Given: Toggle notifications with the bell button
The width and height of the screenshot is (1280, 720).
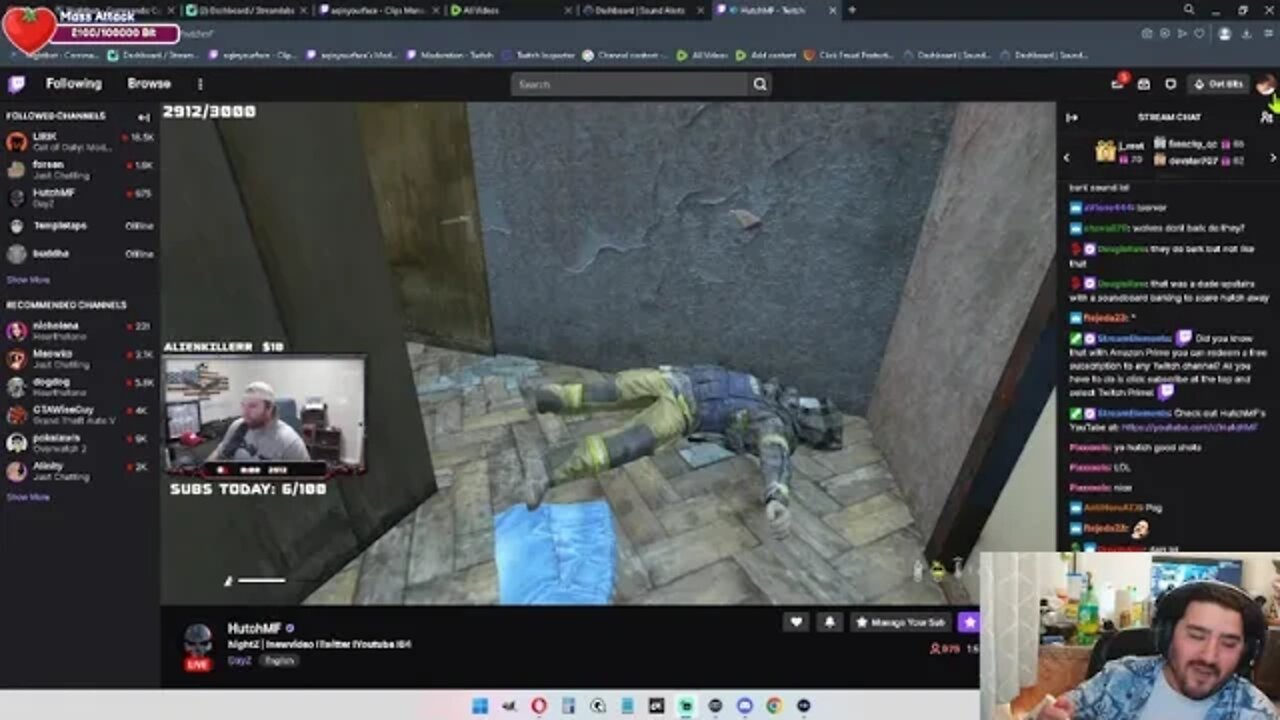Looking at the screenshot, I should click(x=829, y=622).
